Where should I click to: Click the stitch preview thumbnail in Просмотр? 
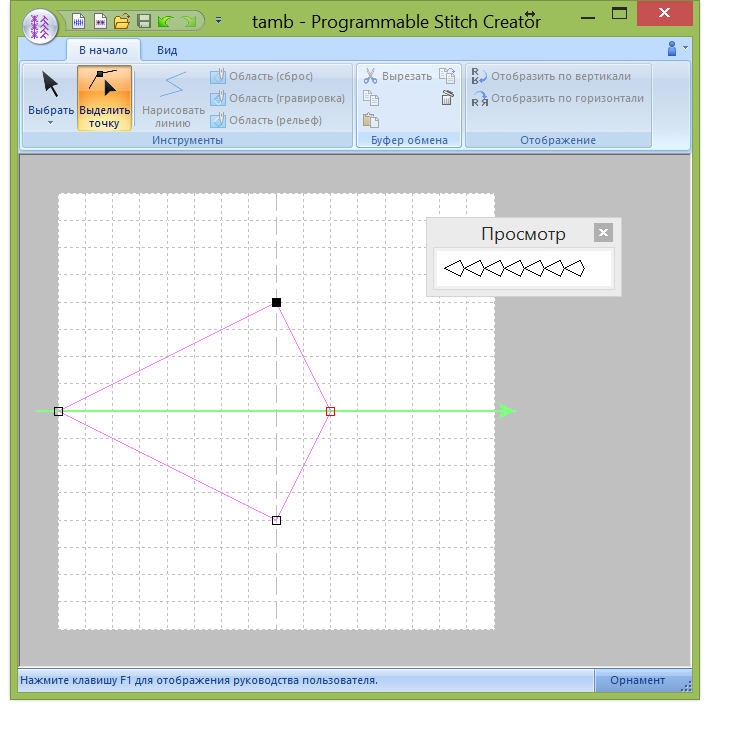523,269
